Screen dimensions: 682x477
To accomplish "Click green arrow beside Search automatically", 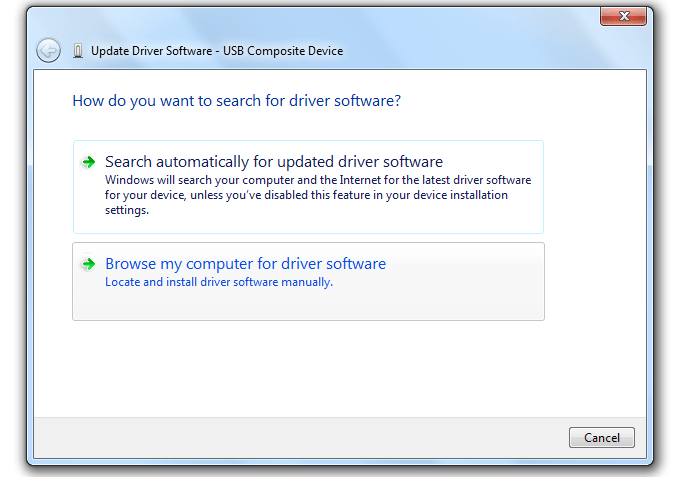I will 89,162.
